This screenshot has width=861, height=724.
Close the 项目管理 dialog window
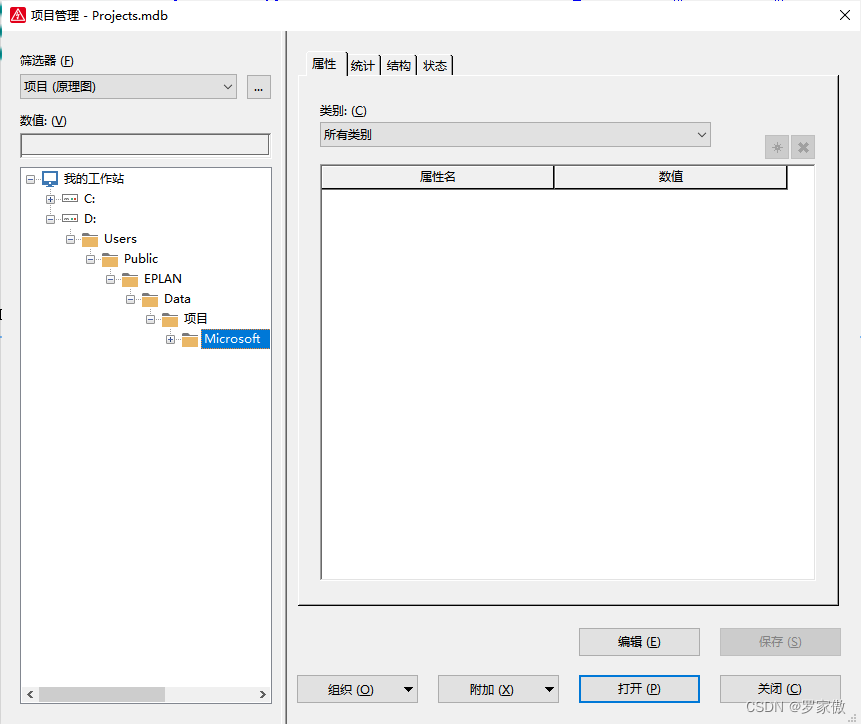(x=845, y=15)
